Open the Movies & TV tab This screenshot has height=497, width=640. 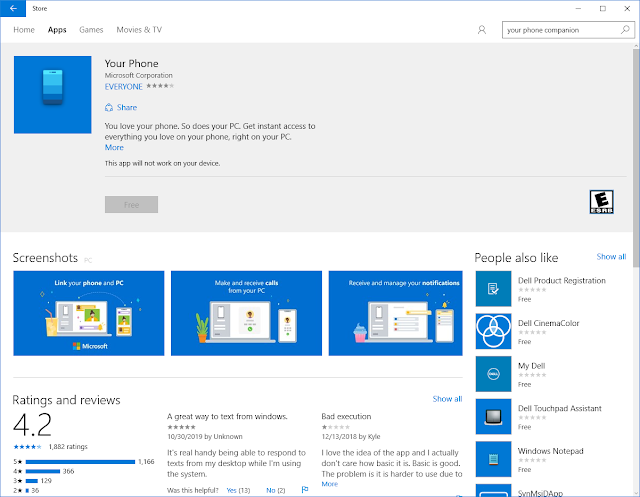point(139,30)
